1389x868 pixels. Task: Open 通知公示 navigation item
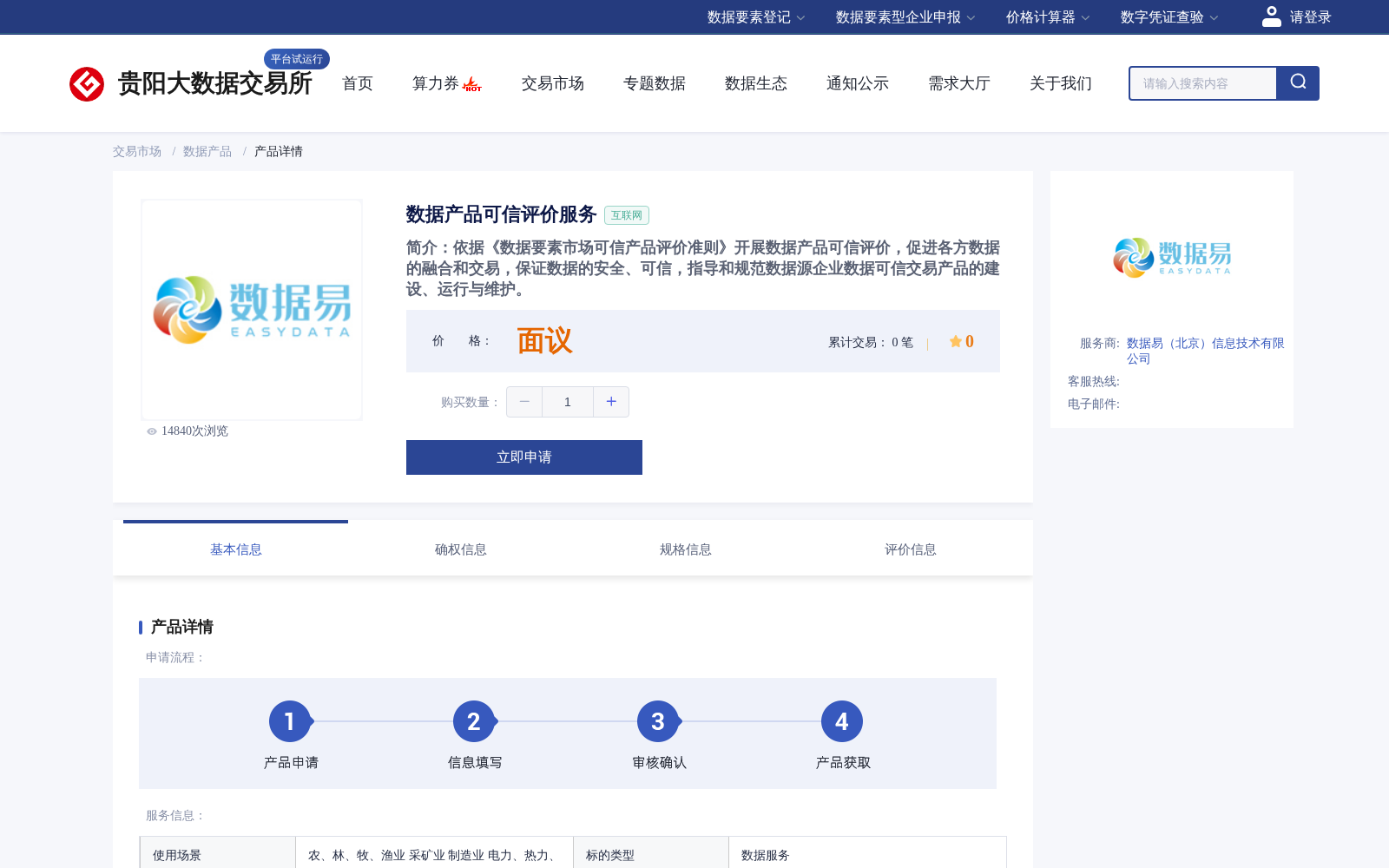pos(858,83)
